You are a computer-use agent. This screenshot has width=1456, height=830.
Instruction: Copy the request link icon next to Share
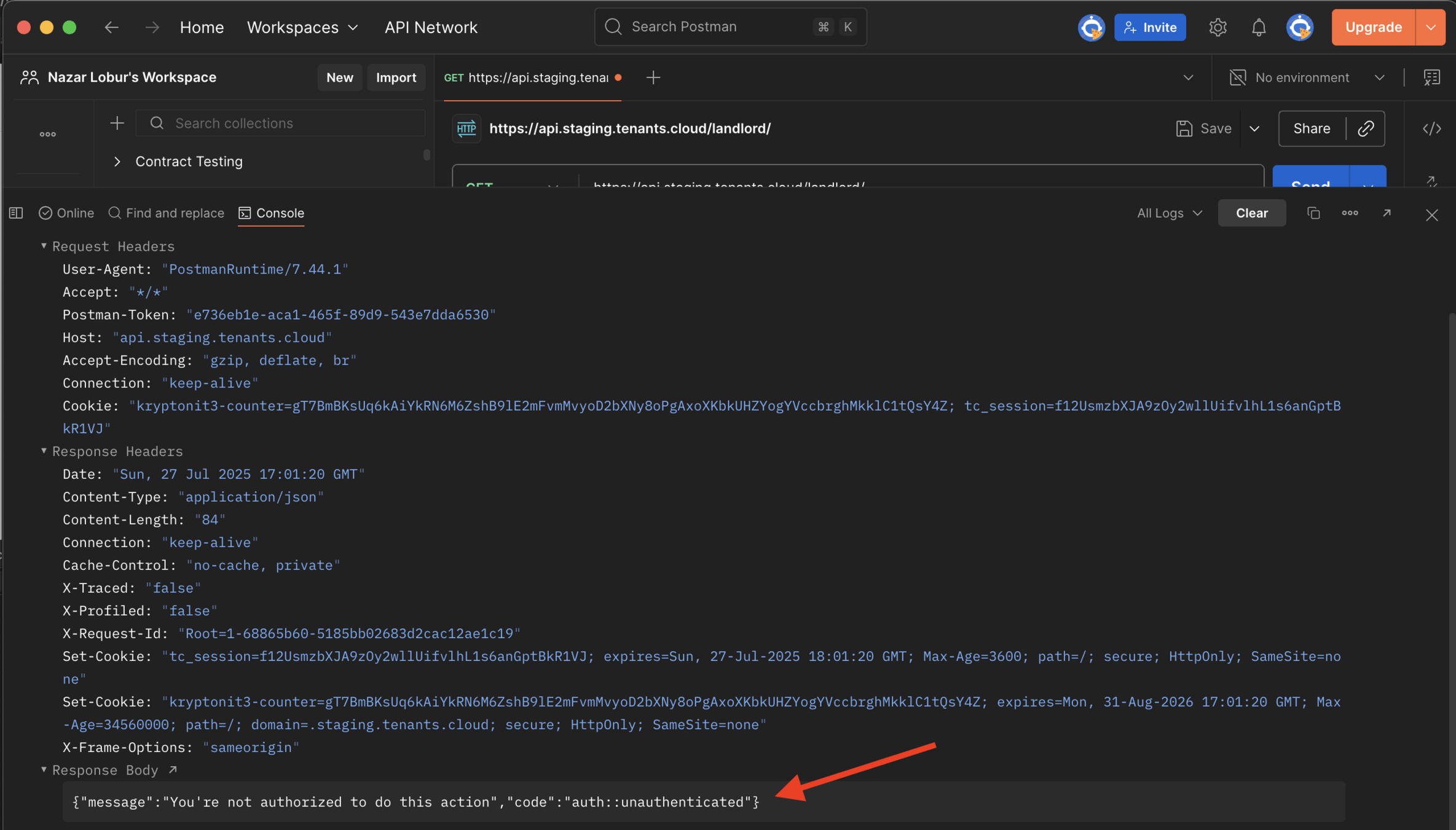[1366, 128]
